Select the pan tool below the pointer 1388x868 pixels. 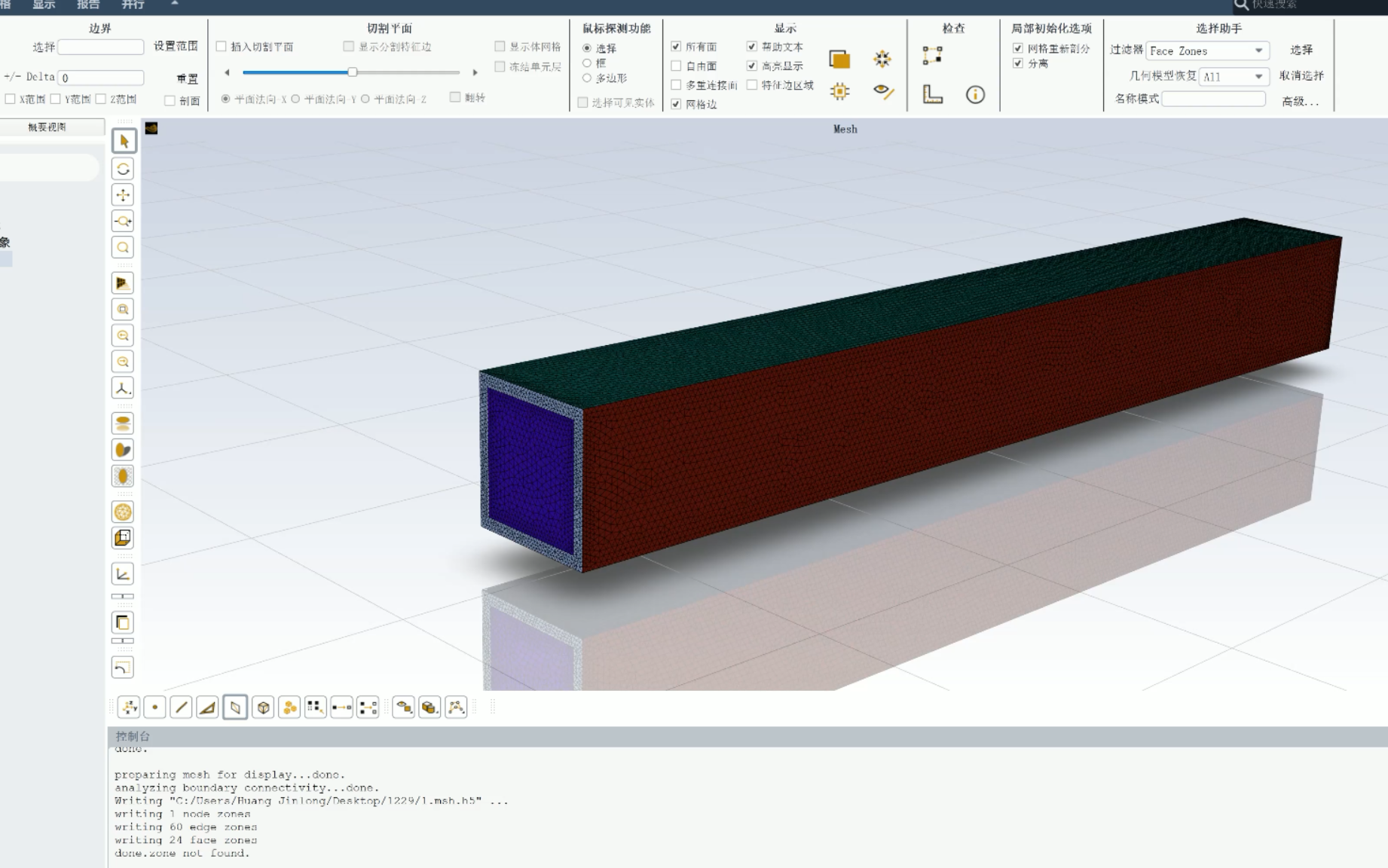pos(123,194)
